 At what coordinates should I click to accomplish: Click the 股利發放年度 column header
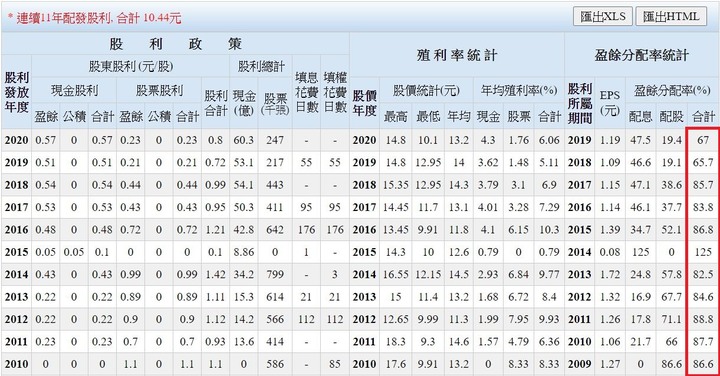[17, 92]
